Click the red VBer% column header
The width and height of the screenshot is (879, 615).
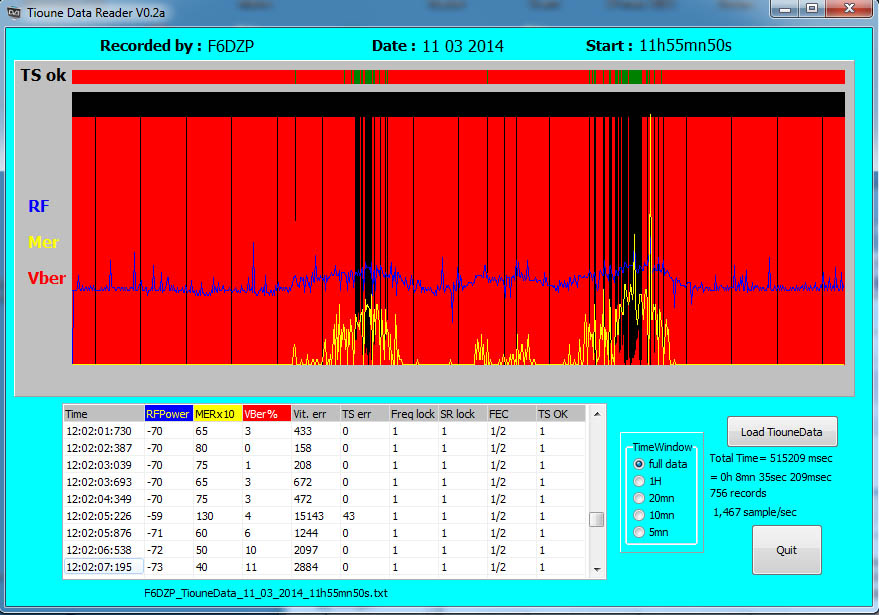(267, 414)
